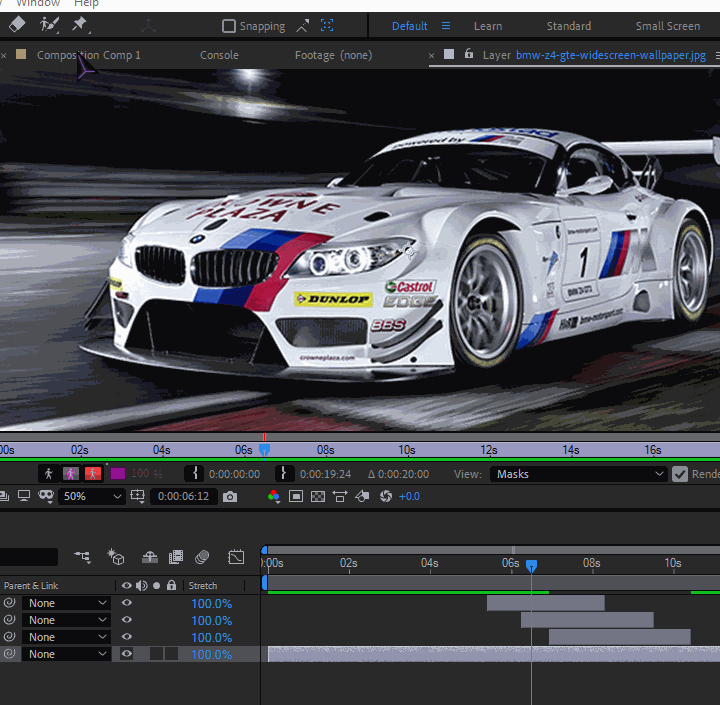Open bmw-z4-gte-widescreen-wallpaper.jpg layer link

(611, 55)
